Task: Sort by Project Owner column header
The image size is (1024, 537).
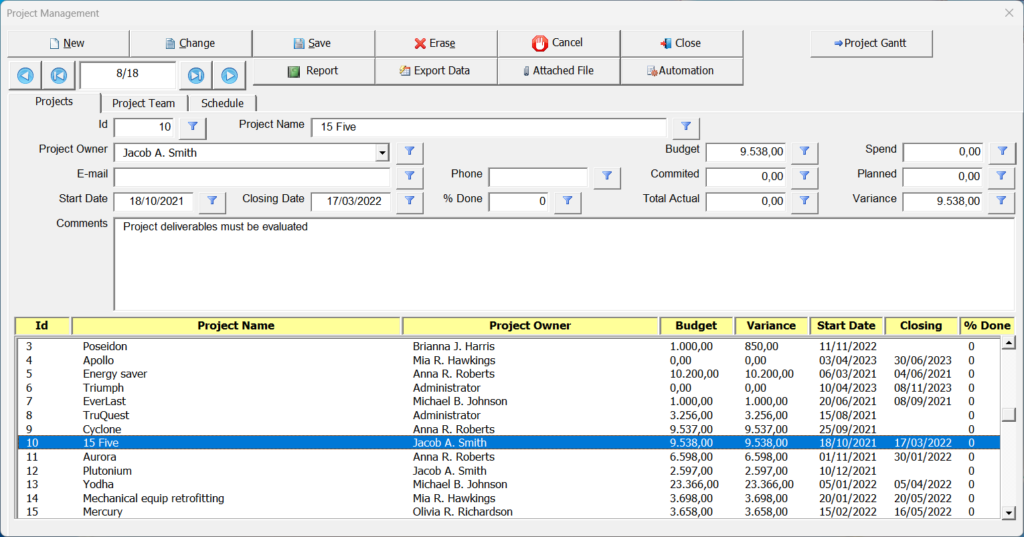Action: (530, 325)
